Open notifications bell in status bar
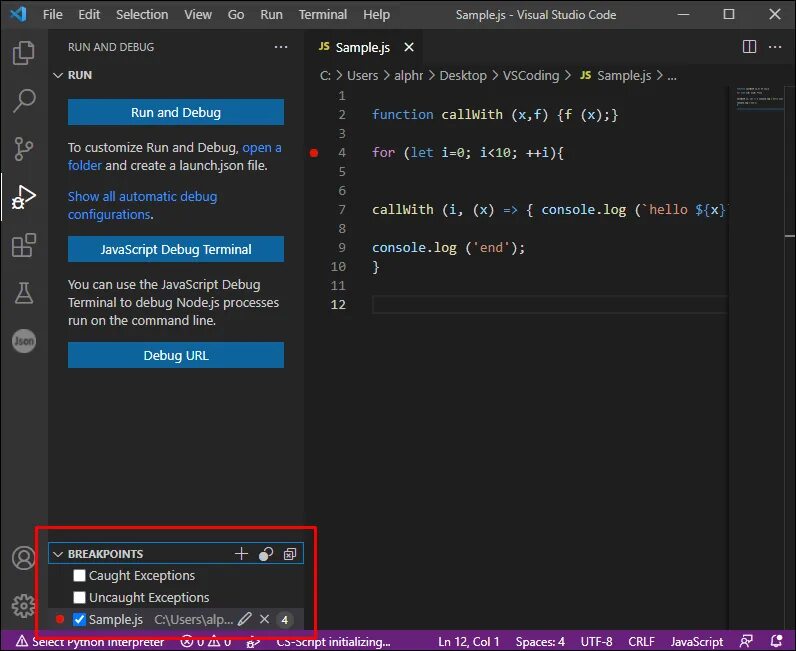Screen dimensions: 796x651 [776, 641]
